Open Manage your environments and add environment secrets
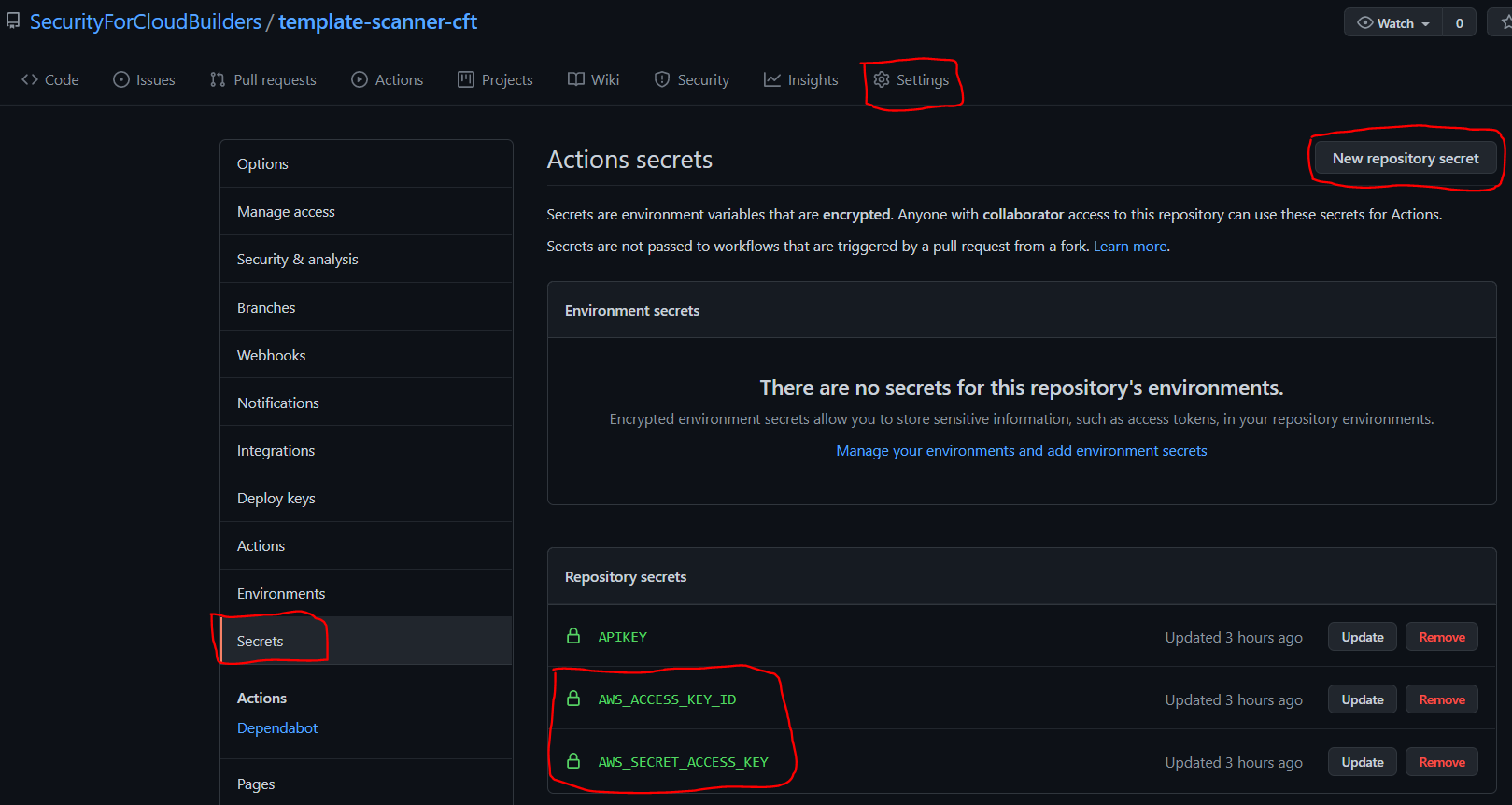 point(1022,451)
